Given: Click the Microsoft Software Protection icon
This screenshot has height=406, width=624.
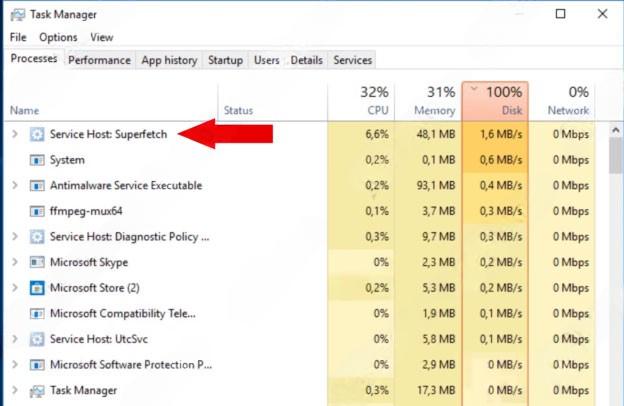Looking at the screenshot, I should click(x=37, y=365).
